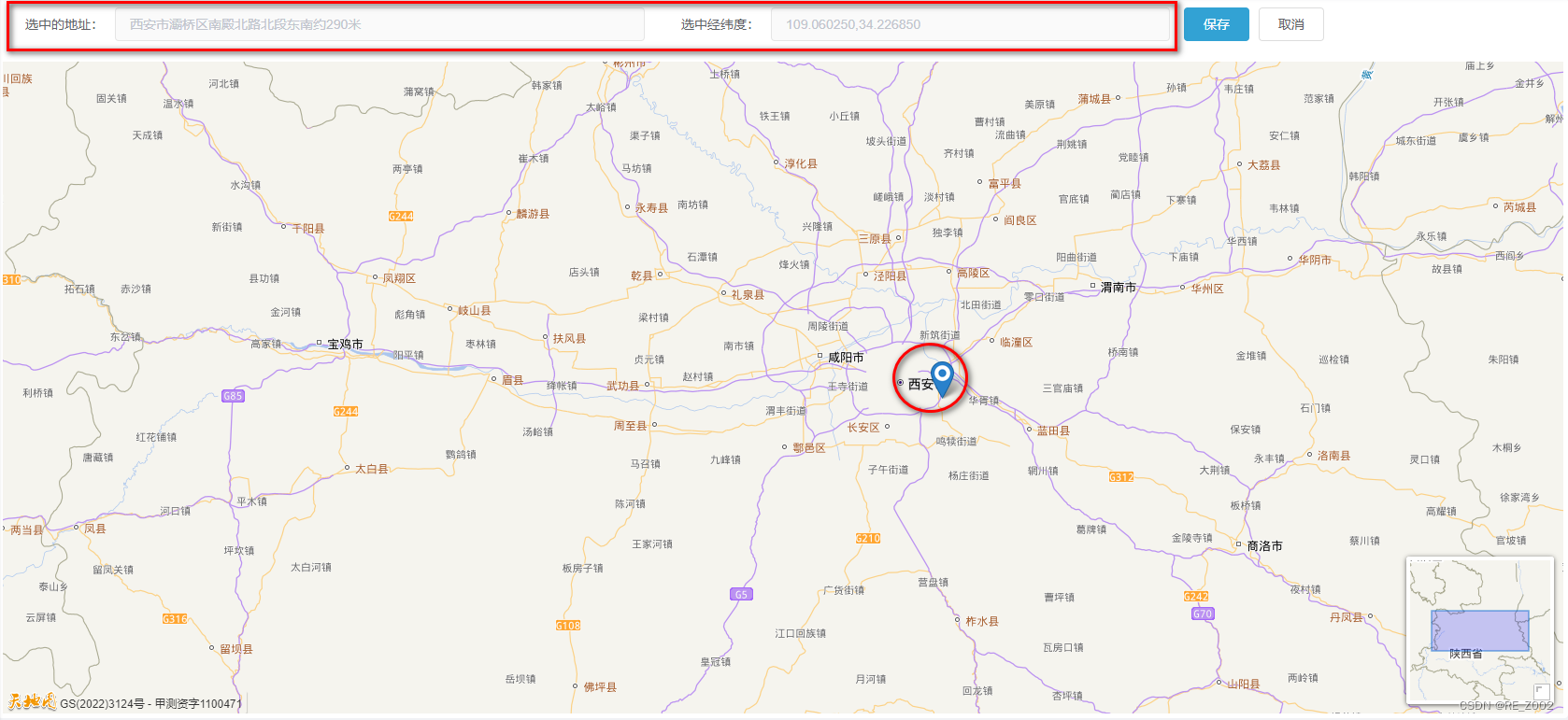Screen dimensions: 1568x720
Task: Click the 阎良区 label
Action: (1020, 221)
